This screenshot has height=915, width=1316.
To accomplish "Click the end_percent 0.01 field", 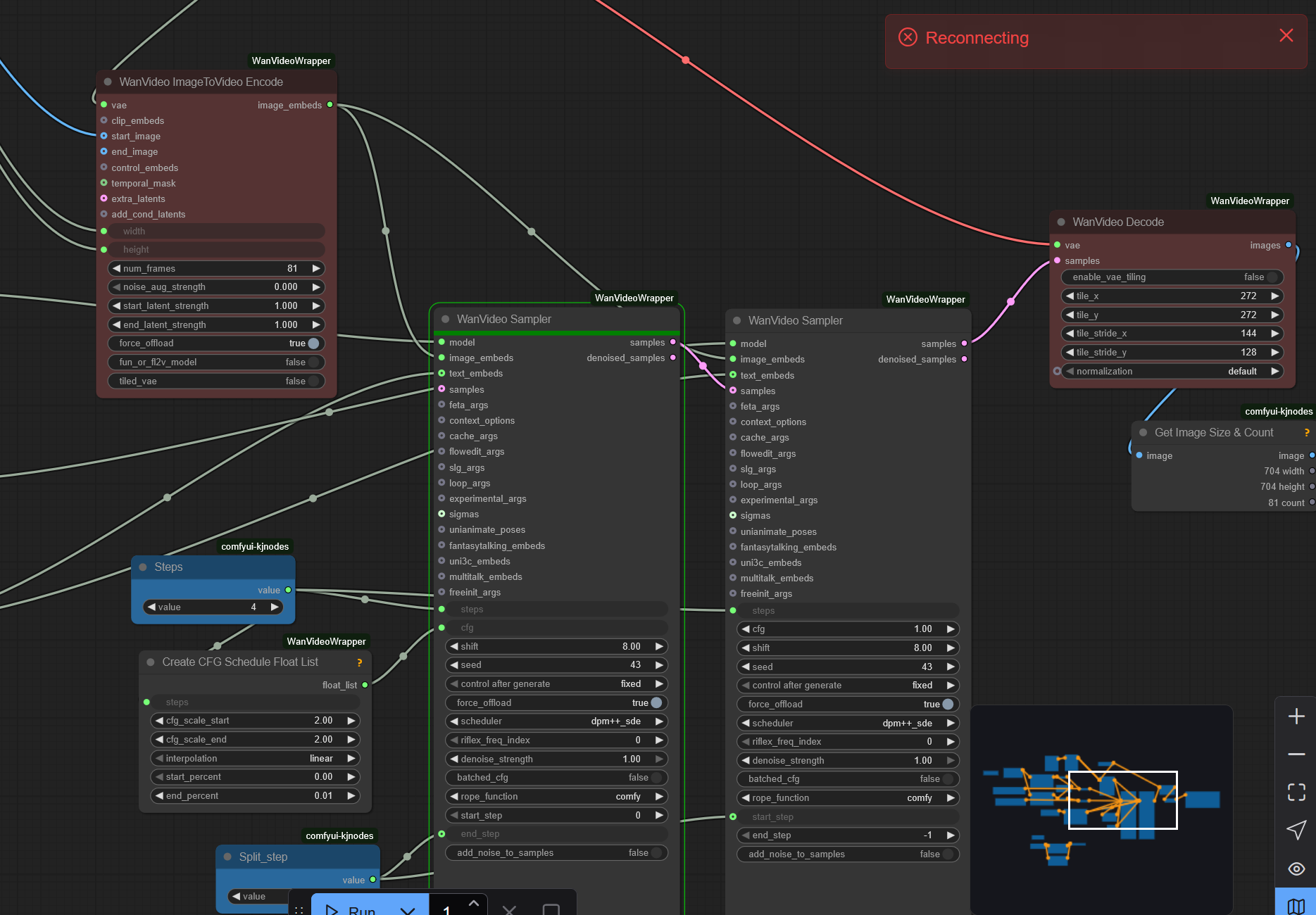I will pyautogui.click(x=254, y=796).
